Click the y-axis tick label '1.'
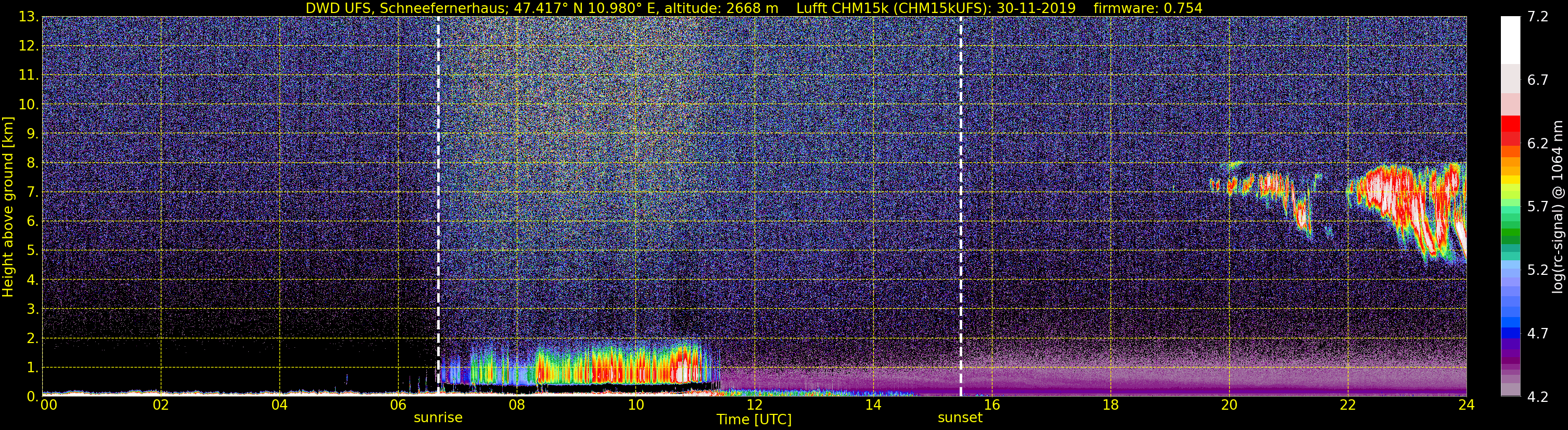Screen dimensions: 1568x430 [x=32, y=368]
